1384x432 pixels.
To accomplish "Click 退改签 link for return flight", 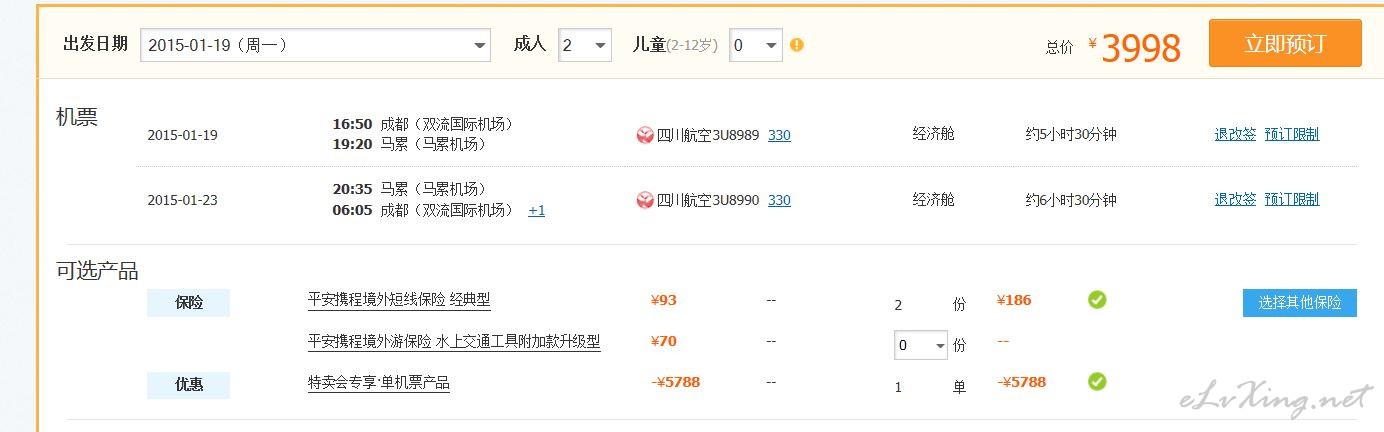I will (1235, 199).
